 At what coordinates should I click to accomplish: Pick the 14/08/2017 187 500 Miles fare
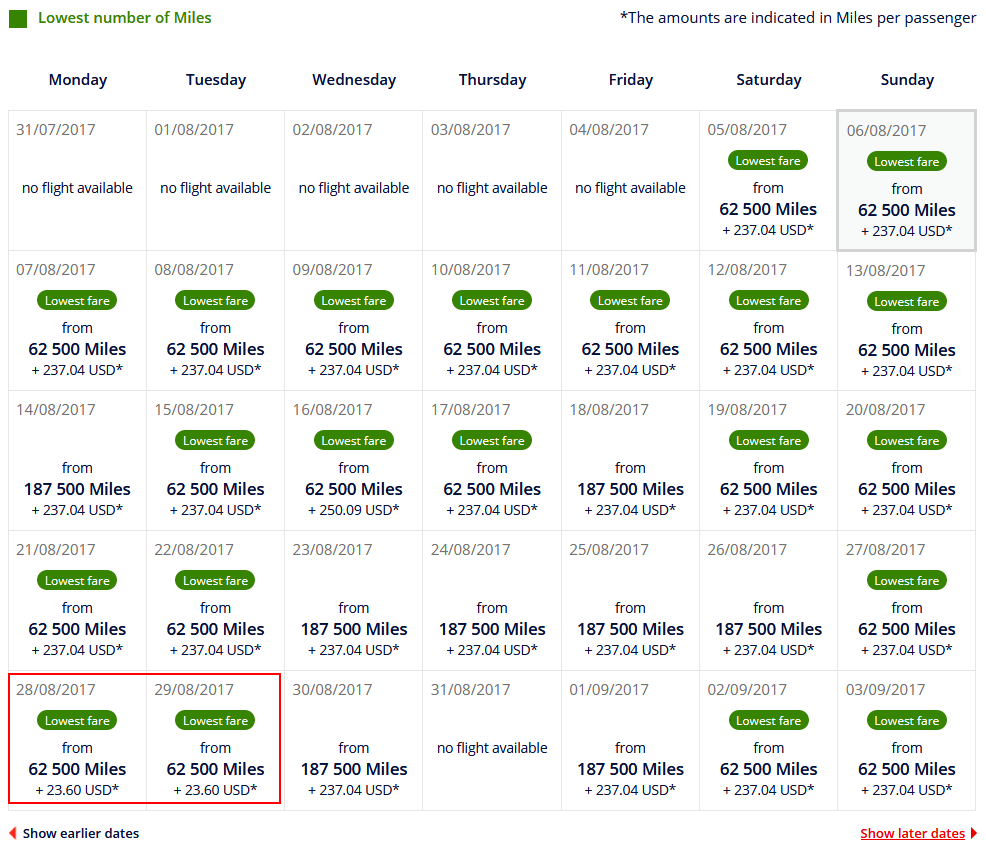pos(77,460)
